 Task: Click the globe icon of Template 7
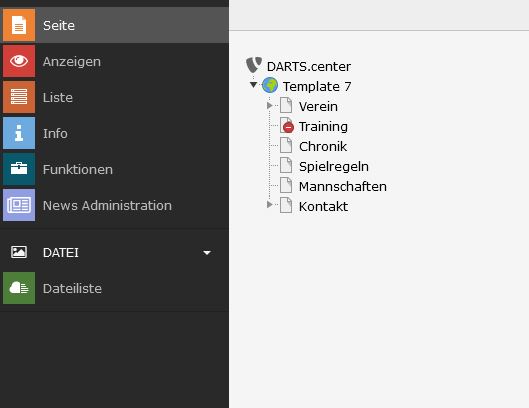point(270,85)
